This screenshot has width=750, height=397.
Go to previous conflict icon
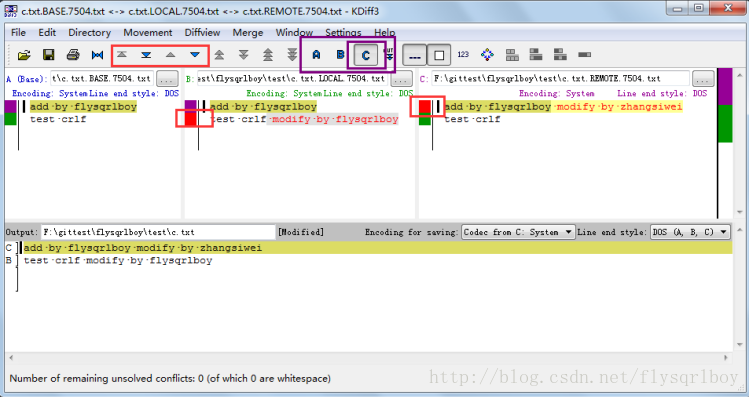(219, 55)
